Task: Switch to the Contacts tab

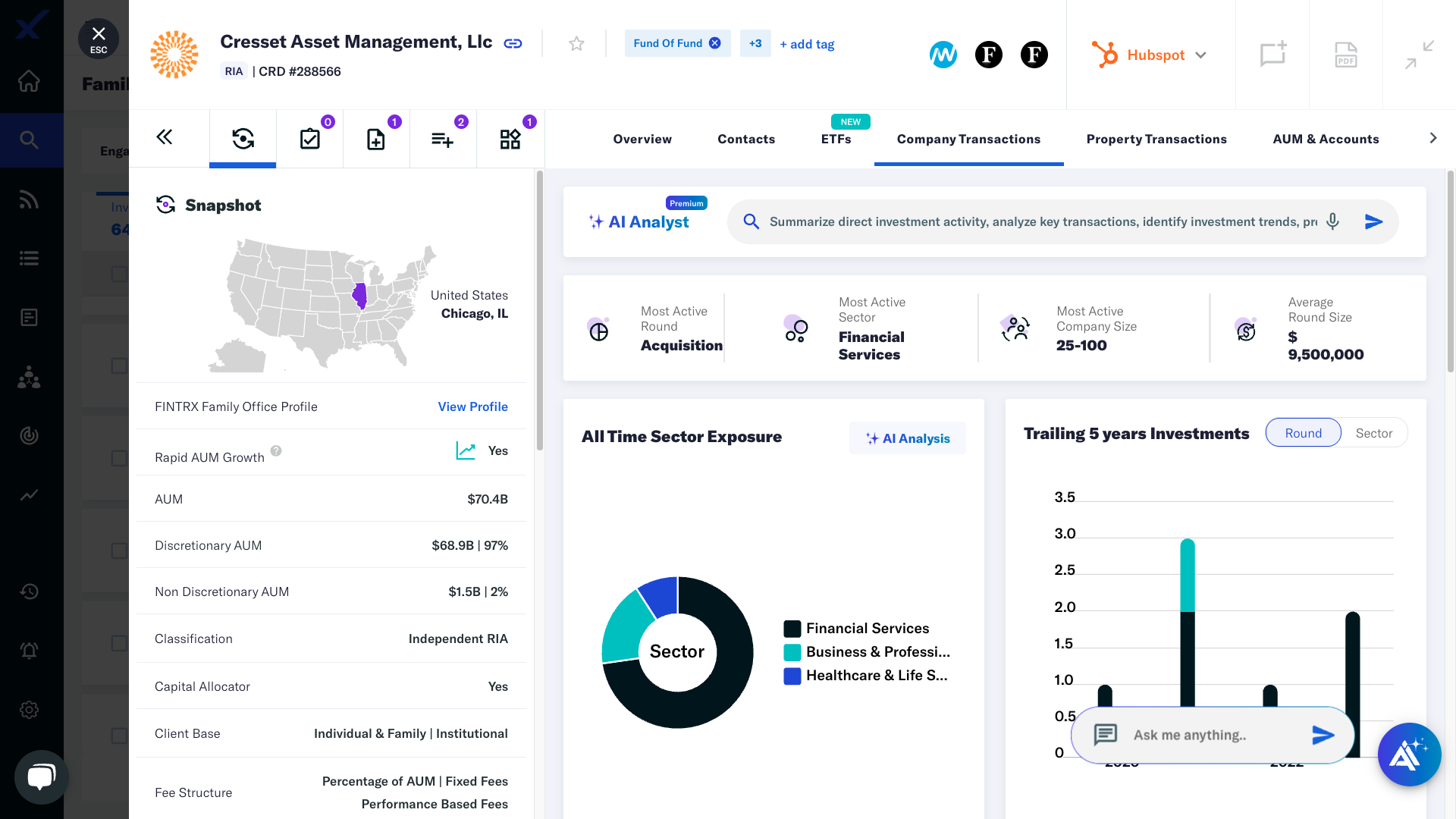Action: click(746, 139)
